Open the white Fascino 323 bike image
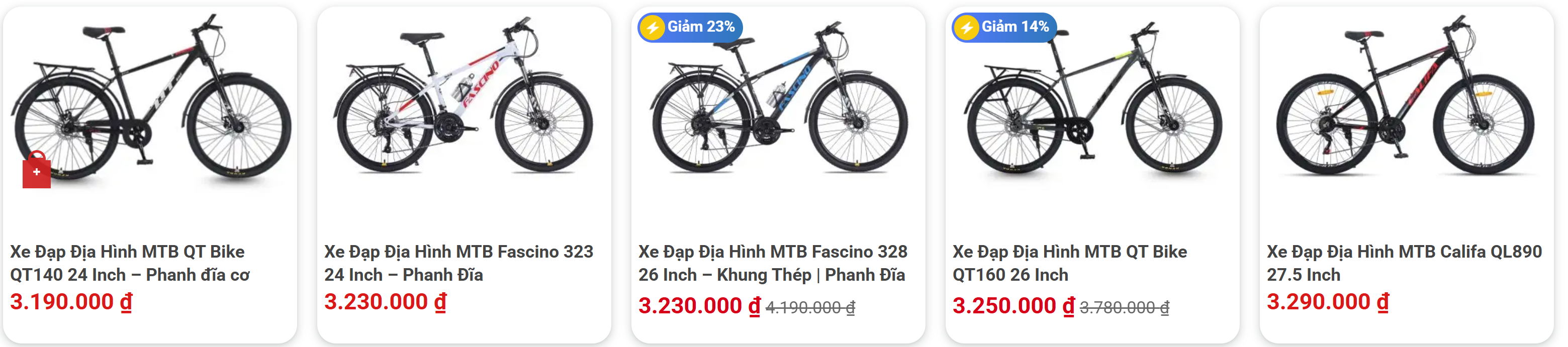 (464, 97)
